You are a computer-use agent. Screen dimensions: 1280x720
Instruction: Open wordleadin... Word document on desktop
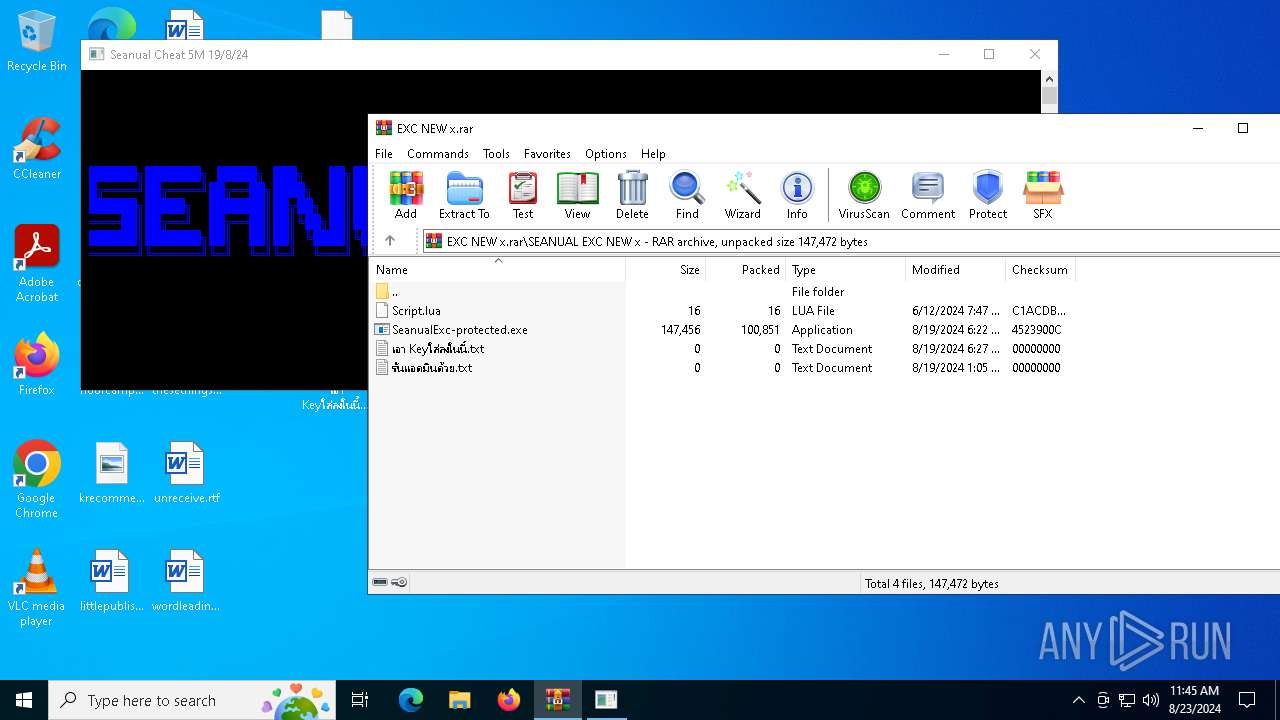click(x=186, y=581)
